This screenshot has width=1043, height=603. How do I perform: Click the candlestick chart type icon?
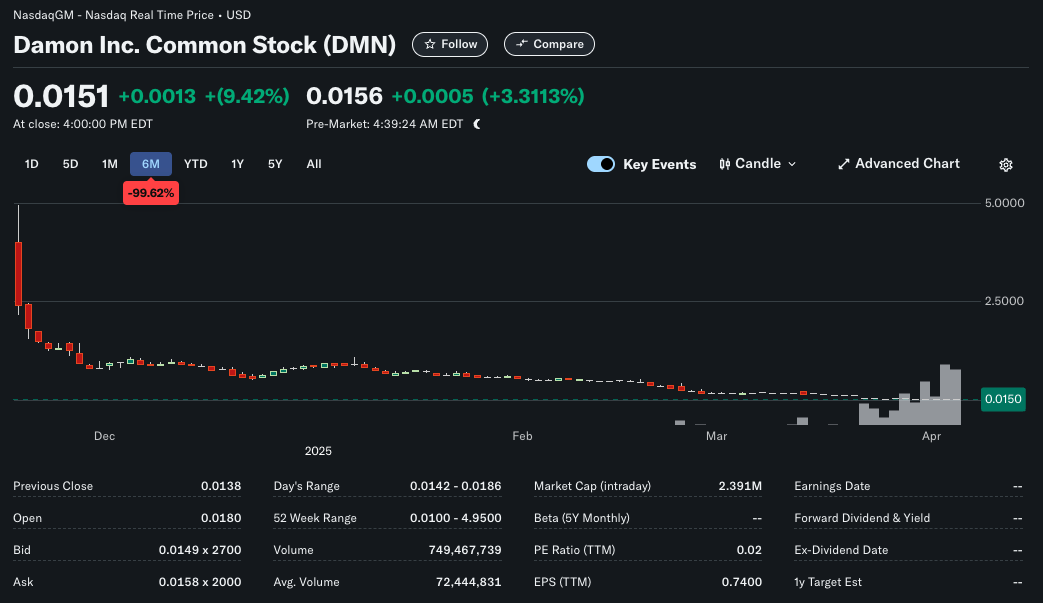click(x=724, y=164)
